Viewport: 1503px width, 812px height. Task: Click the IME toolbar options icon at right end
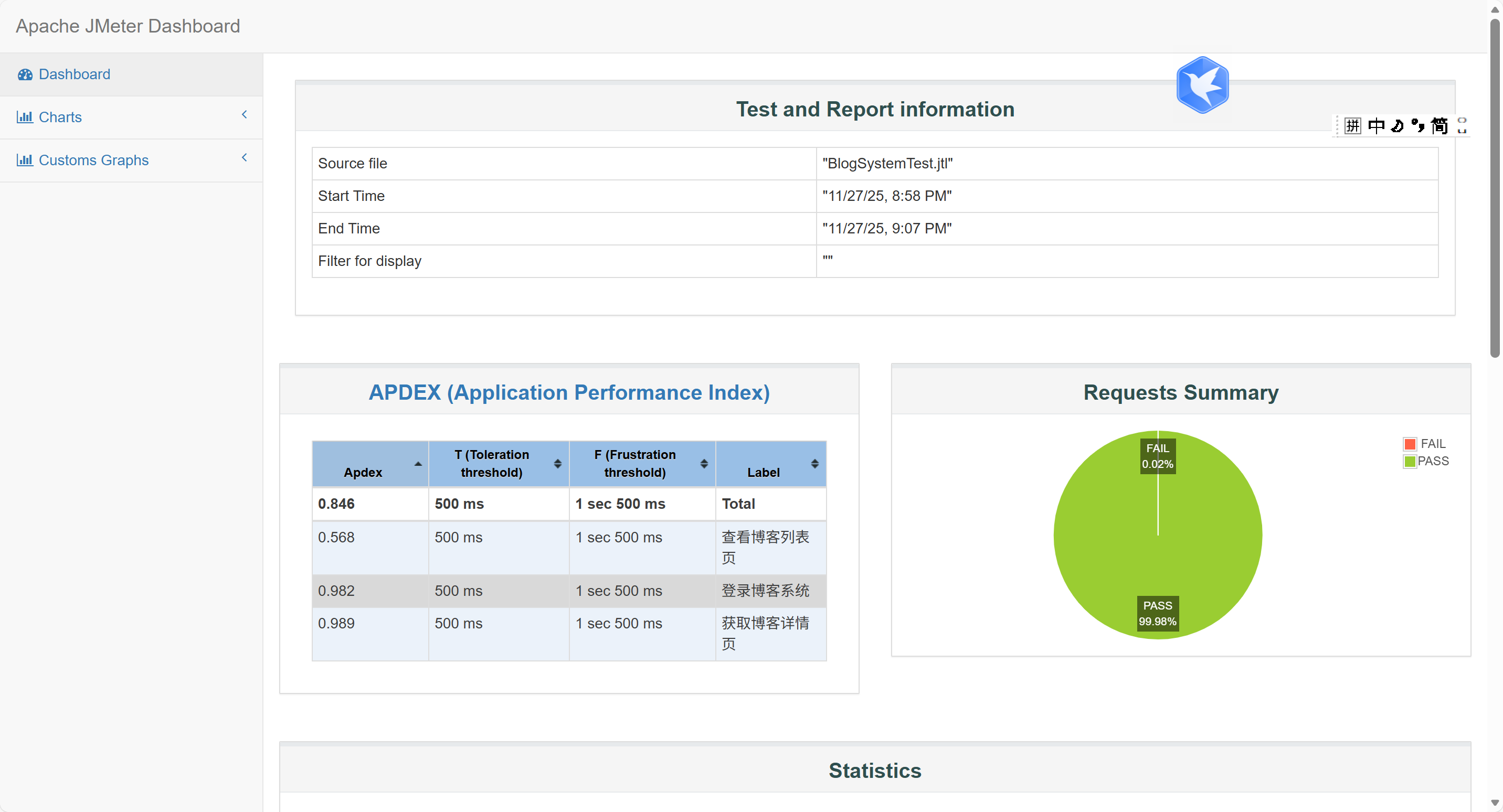pos(1462,126)
